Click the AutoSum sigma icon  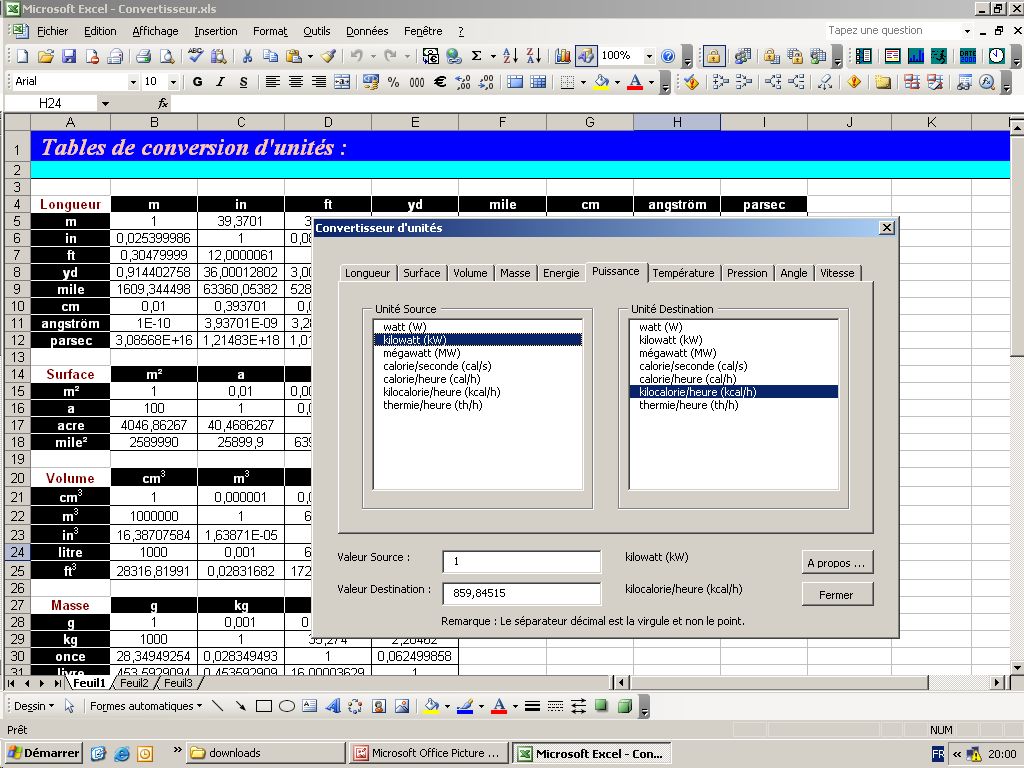477,56
